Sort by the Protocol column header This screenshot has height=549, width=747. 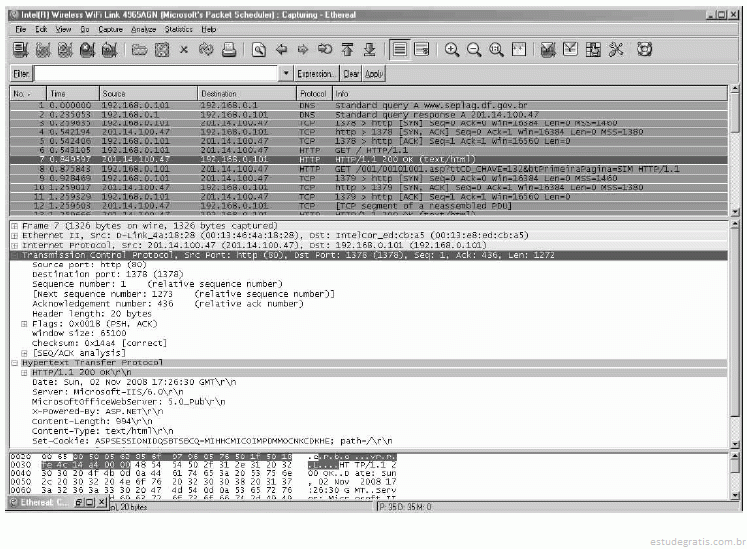coord(313,94)
